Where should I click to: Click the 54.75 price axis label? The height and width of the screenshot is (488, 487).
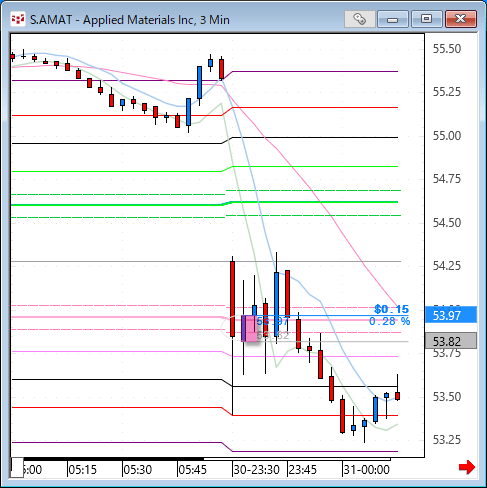447,179
